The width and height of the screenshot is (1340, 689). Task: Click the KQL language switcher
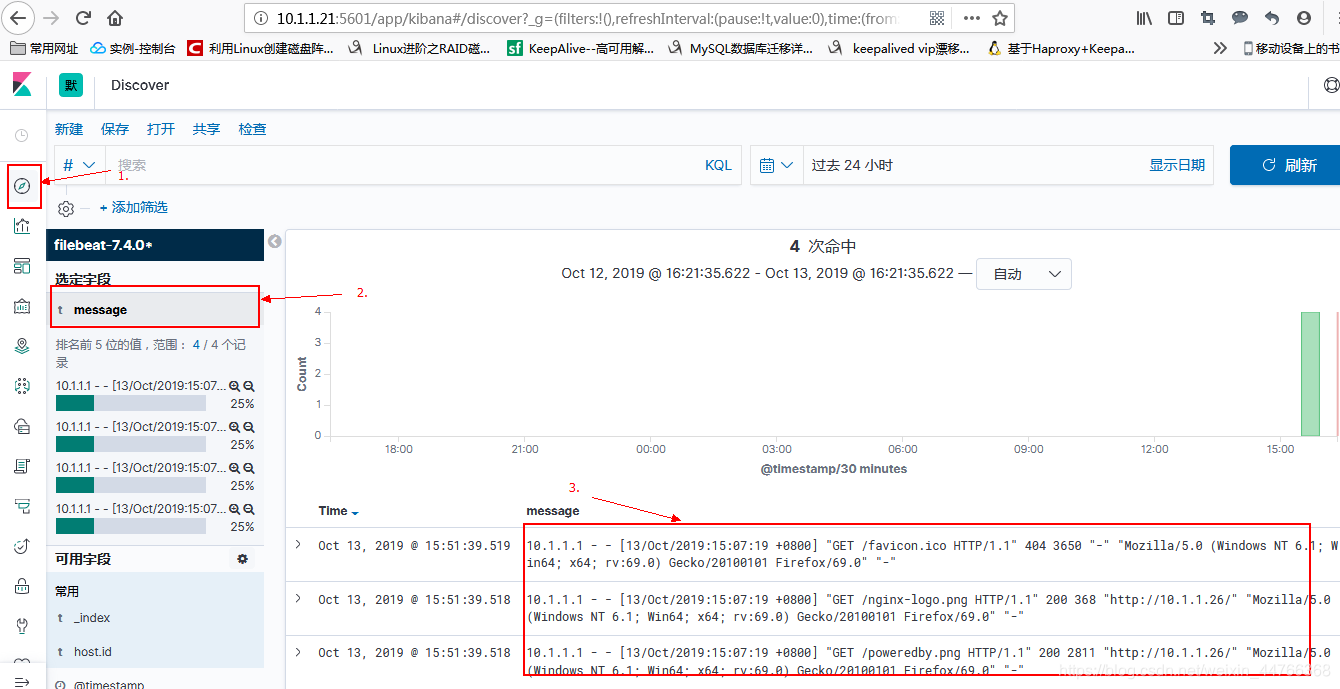point(719,165)
